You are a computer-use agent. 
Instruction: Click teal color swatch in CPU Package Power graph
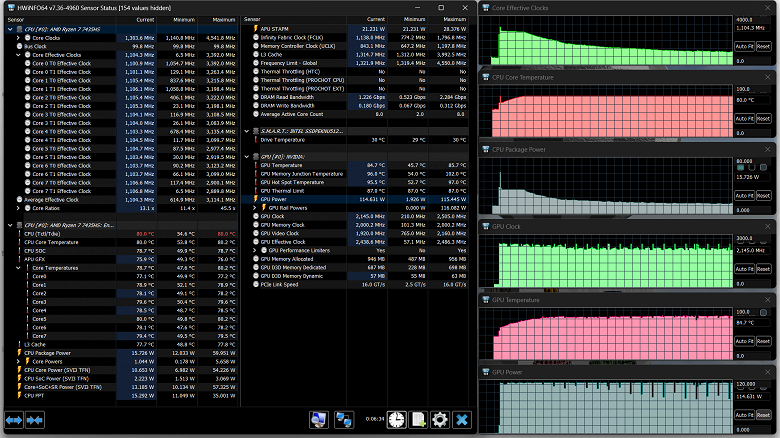pos(741,167)
